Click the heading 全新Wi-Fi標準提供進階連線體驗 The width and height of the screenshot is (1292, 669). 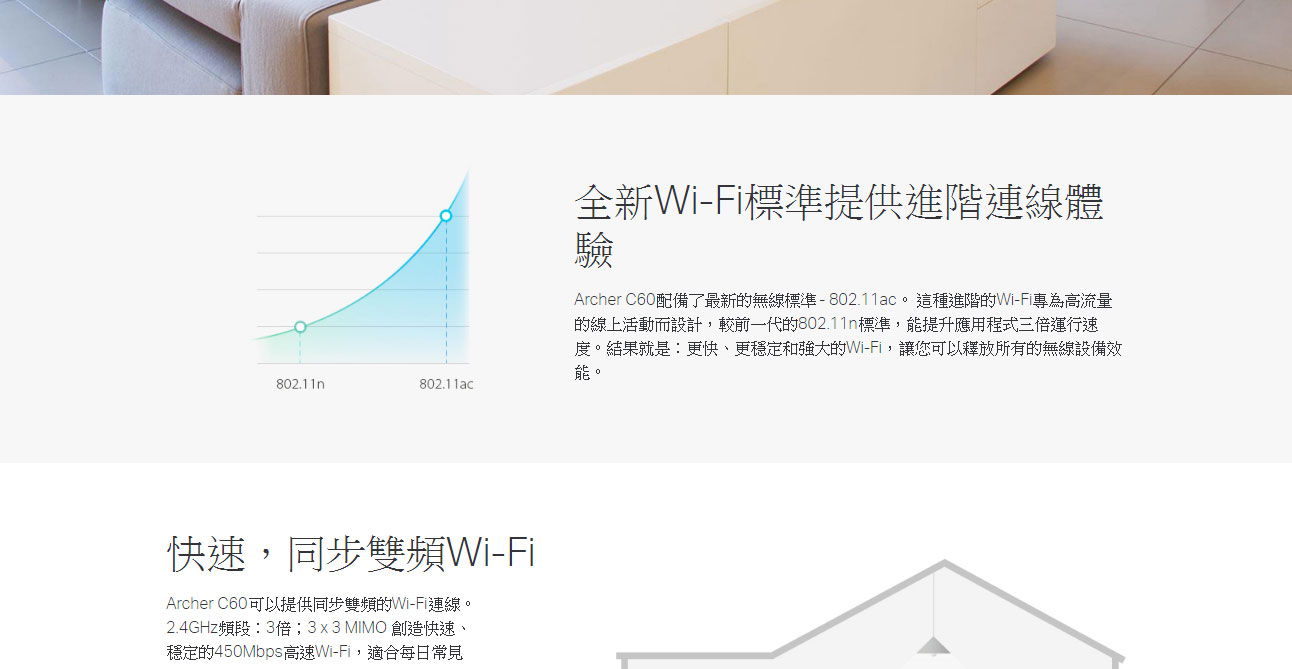click(839, 227)
